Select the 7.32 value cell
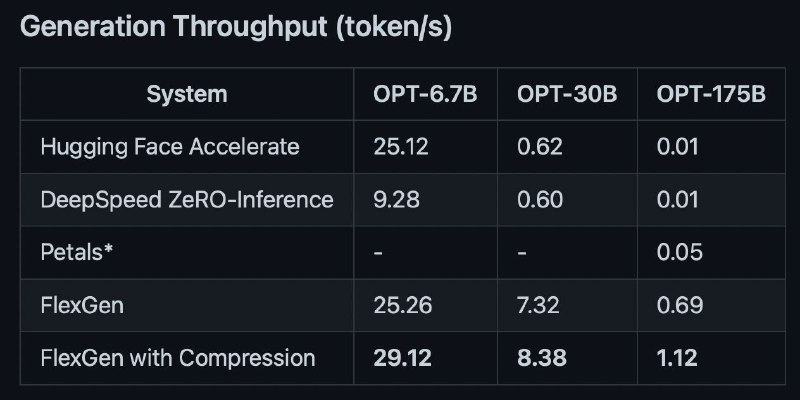The width and height of the screenshot is (800, 400). pyautogui.click(x=538, y=306)
